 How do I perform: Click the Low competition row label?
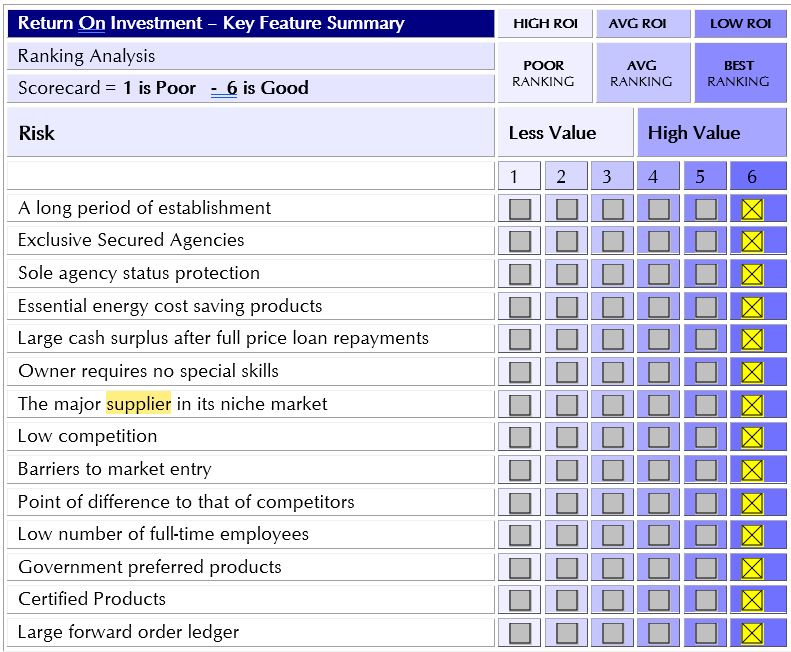(87, 436)
